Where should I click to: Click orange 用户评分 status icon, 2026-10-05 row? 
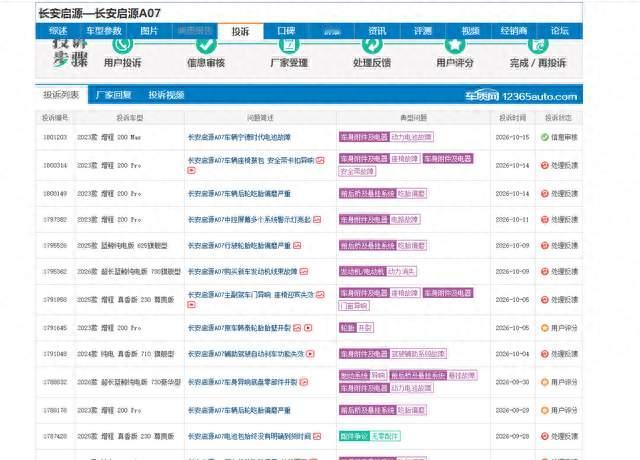pos(544,328)
